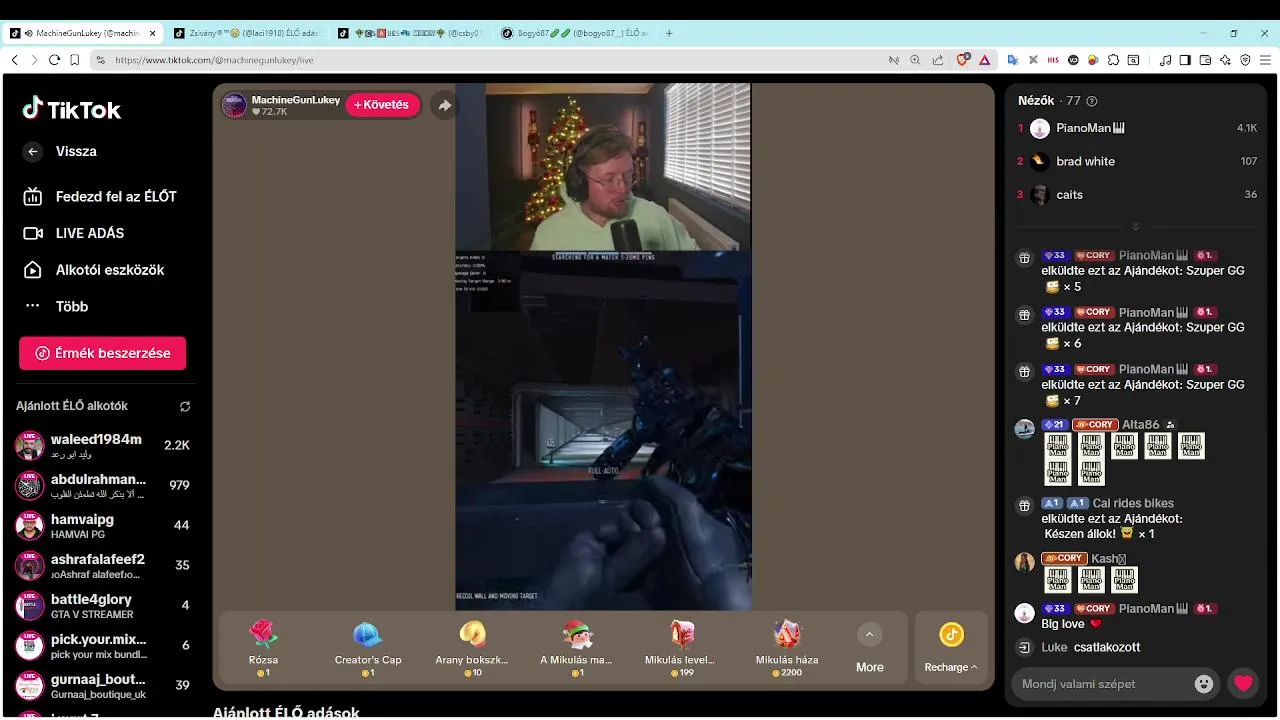
Task: Switch to the csby01 browser tab
Action: [410, 33]
